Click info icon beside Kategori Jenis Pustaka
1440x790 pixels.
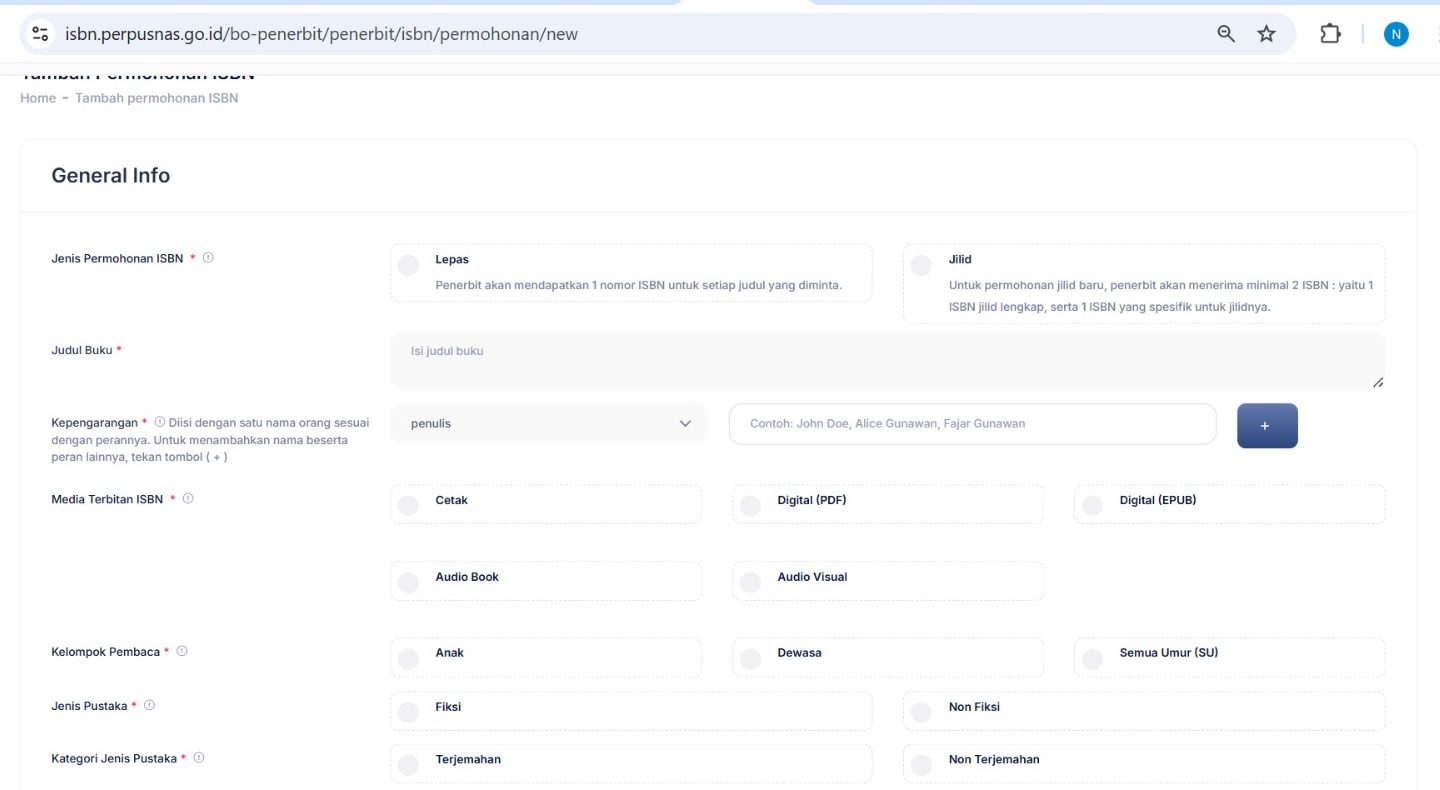point(199,759)
